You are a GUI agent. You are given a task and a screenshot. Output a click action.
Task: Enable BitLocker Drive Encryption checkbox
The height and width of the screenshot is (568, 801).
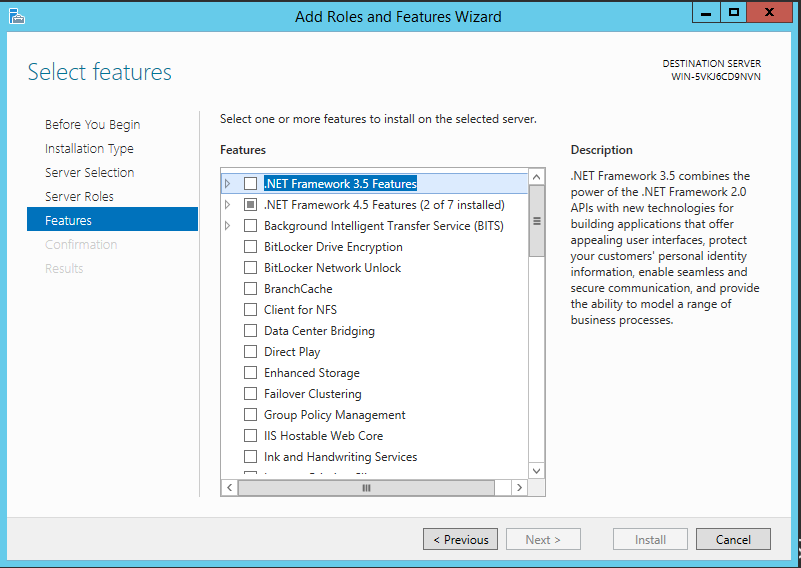251,247
